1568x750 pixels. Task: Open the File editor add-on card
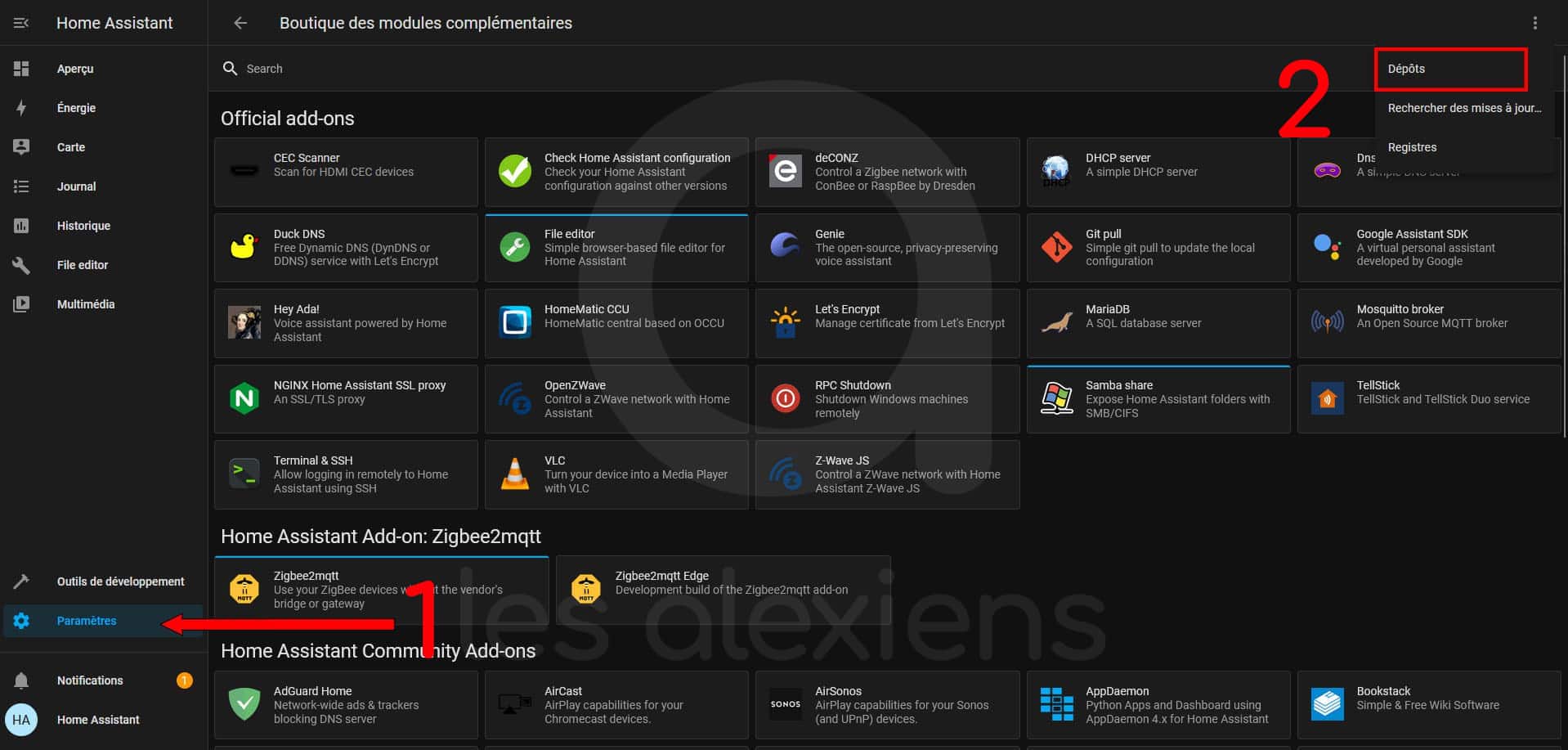[x=616, y=248]
